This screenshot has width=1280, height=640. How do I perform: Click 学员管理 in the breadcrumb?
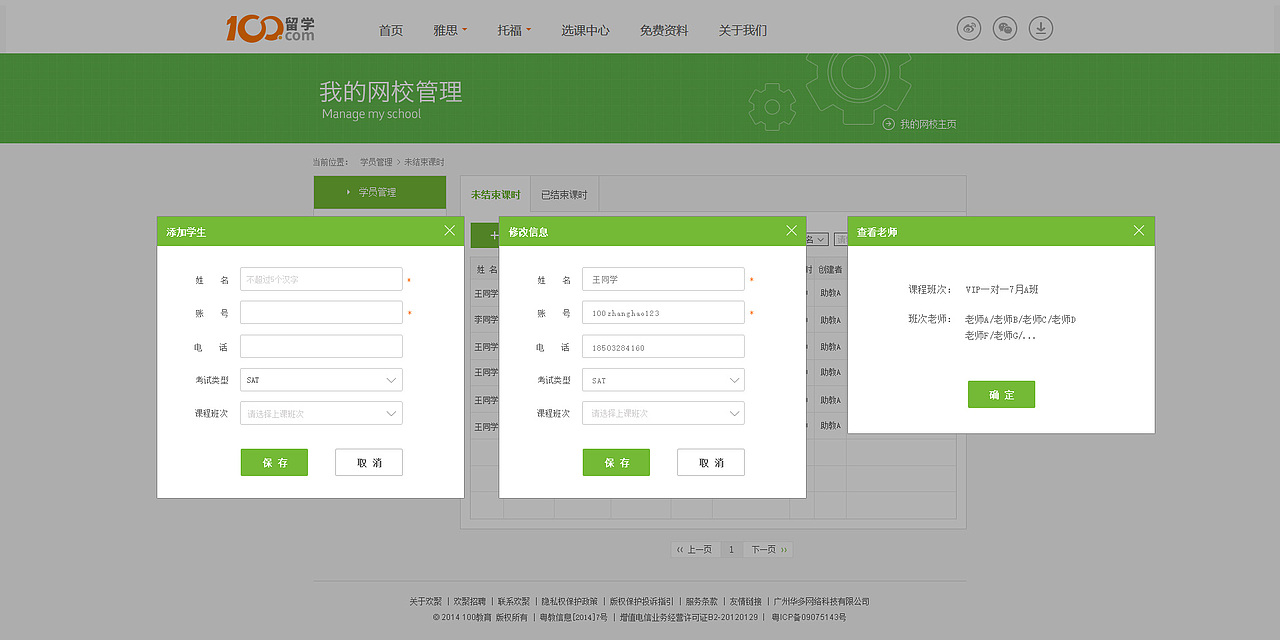(x=376, y=162)
